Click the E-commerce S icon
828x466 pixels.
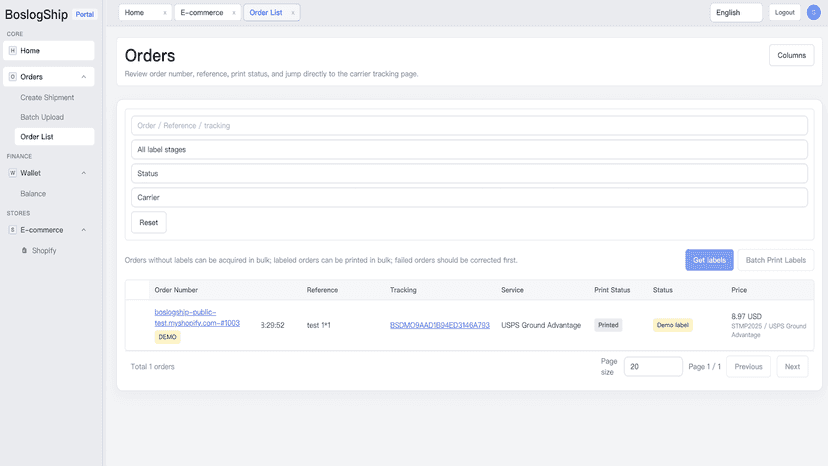13,230
